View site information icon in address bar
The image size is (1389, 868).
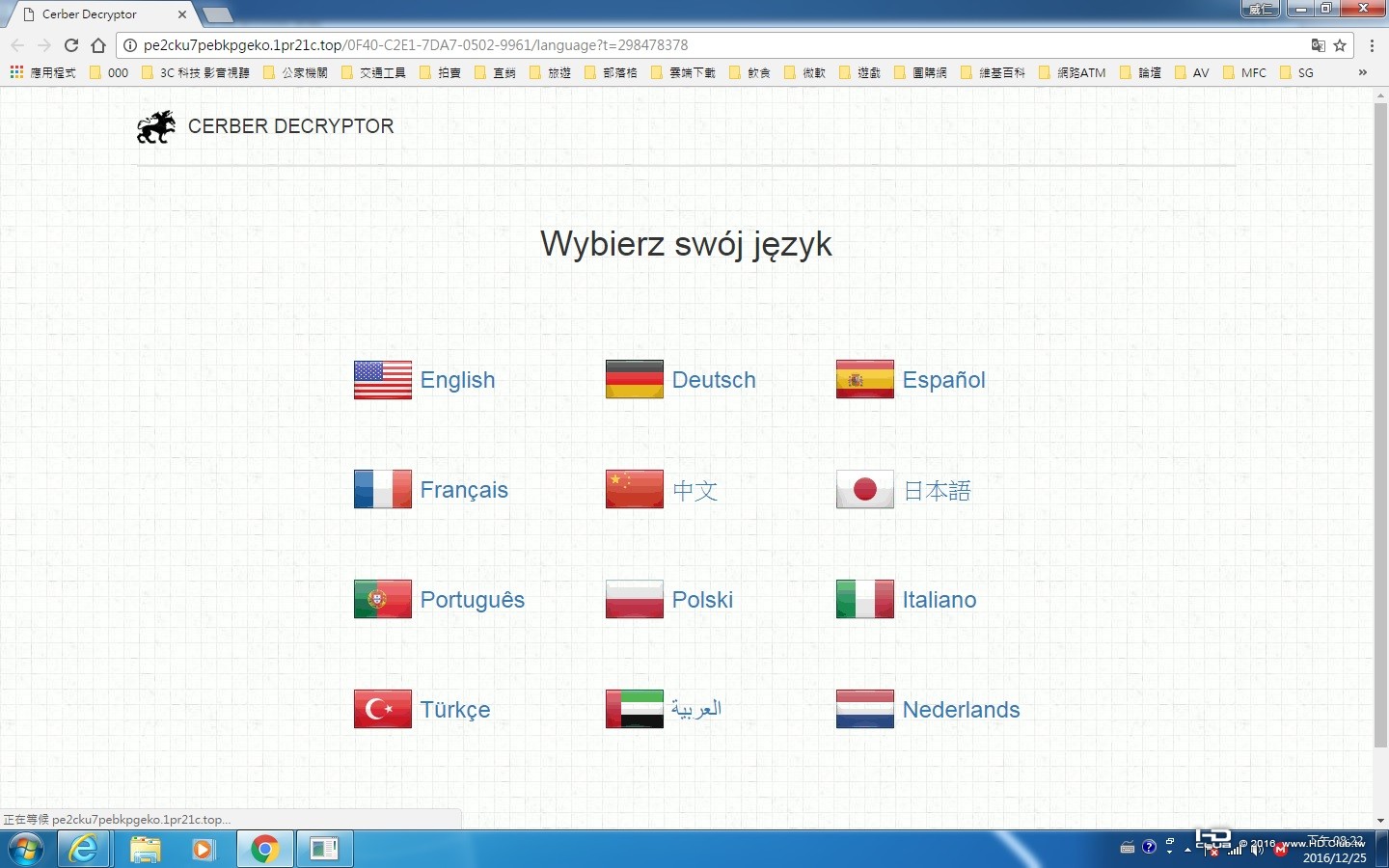coord(130,45)
